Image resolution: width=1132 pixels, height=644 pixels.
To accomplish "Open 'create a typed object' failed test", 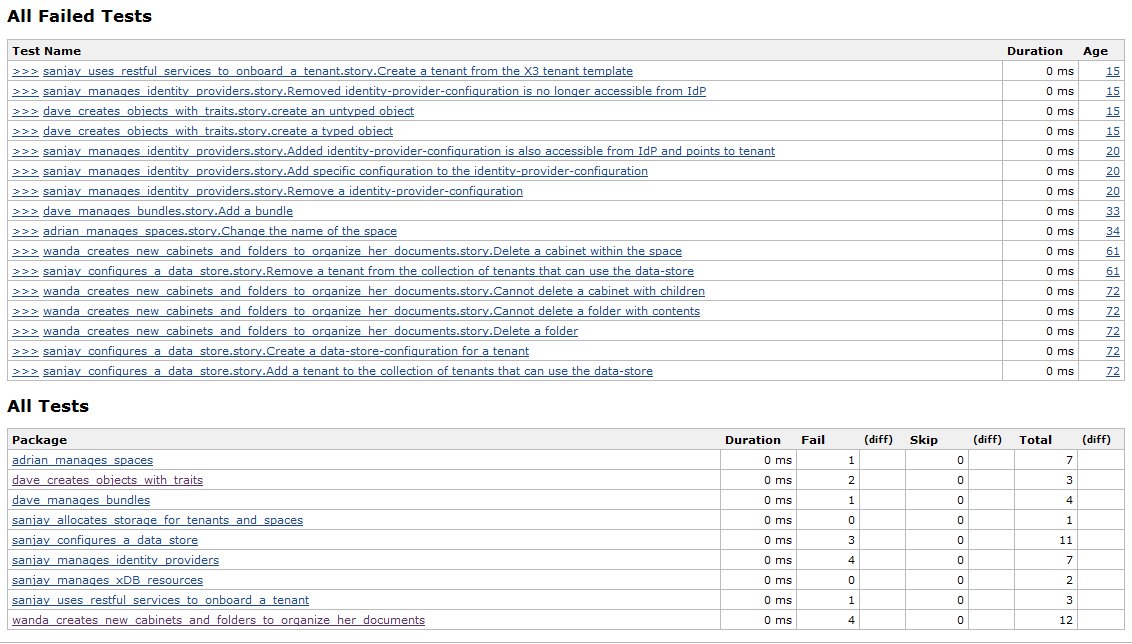I will click(x=218, y=131).
